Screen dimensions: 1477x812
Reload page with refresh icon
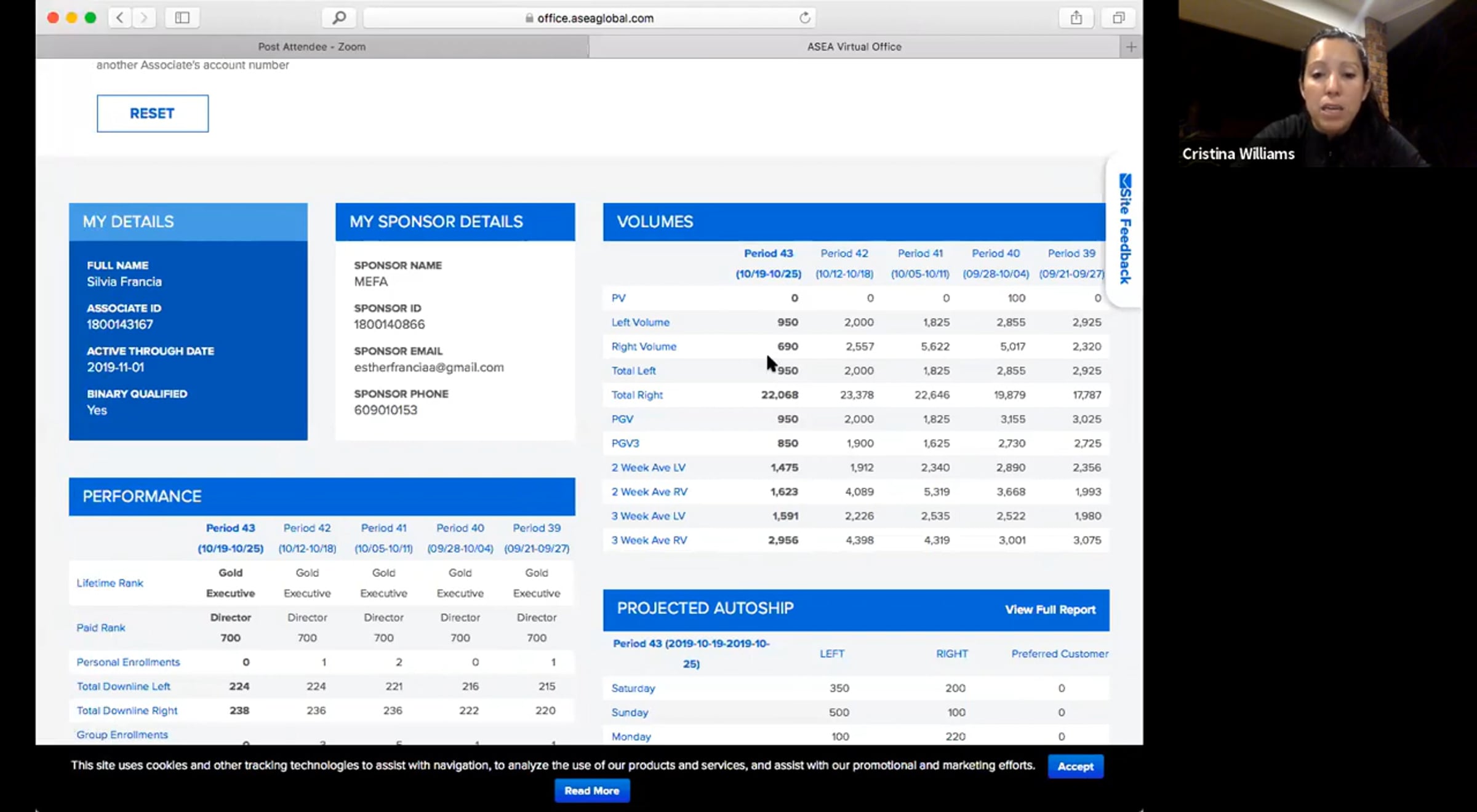(804, 18)
